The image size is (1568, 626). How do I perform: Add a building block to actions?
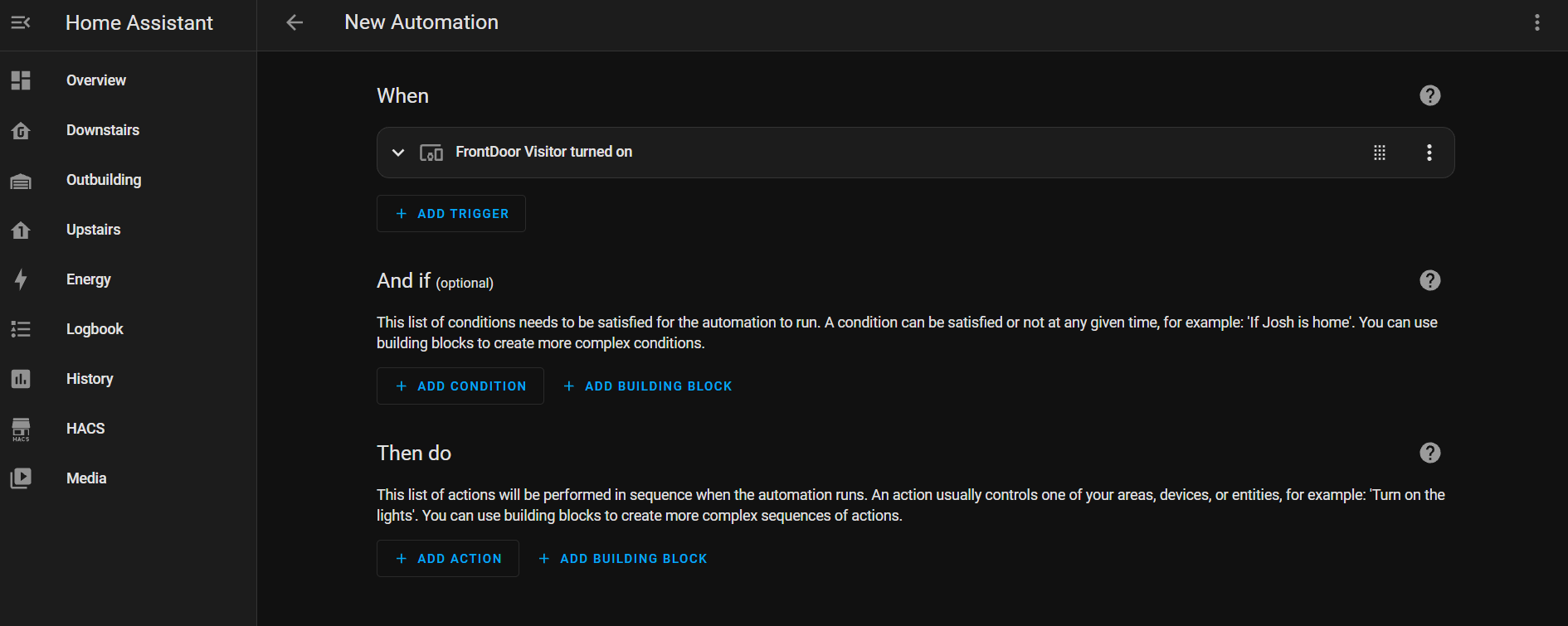pos(623,559)
